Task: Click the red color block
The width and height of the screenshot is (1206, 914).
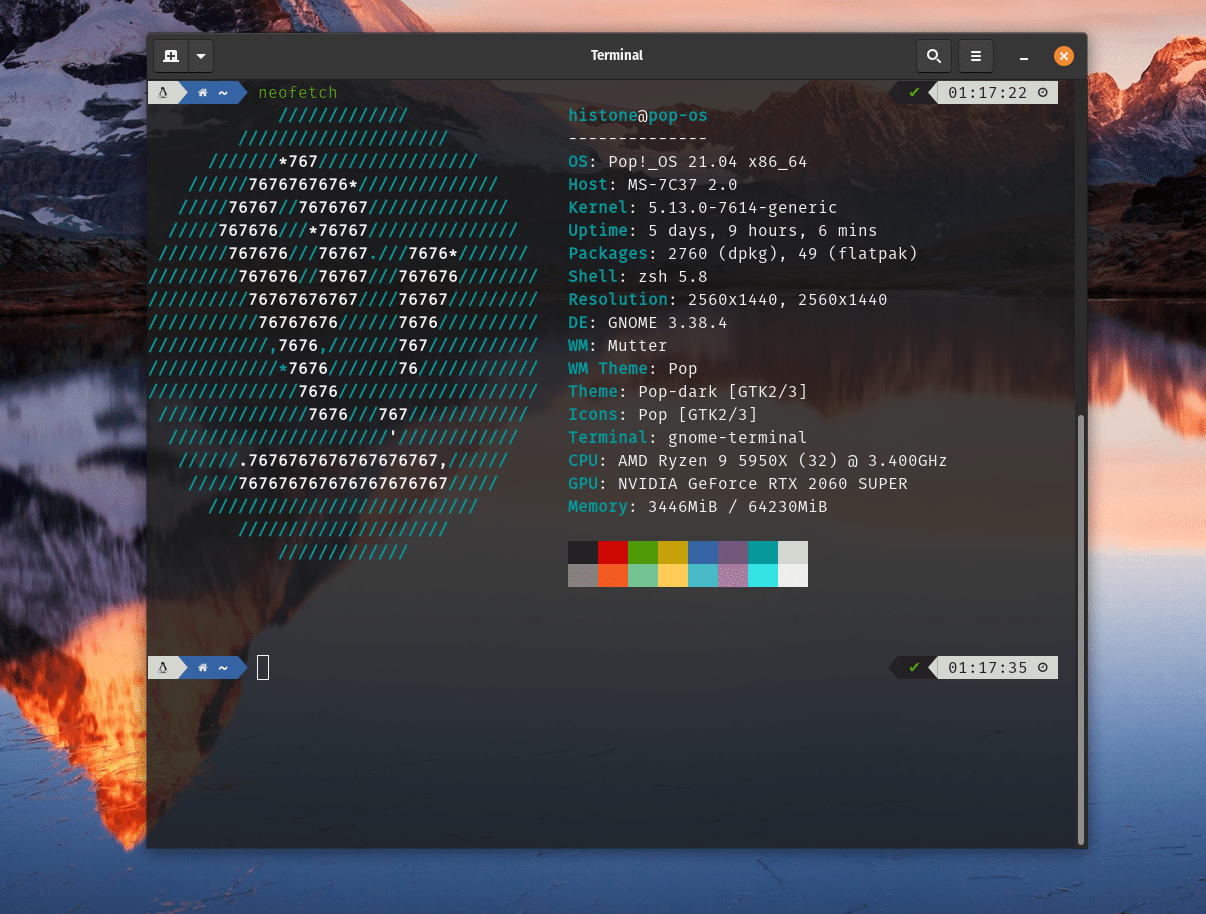Action: coord(613,552)
